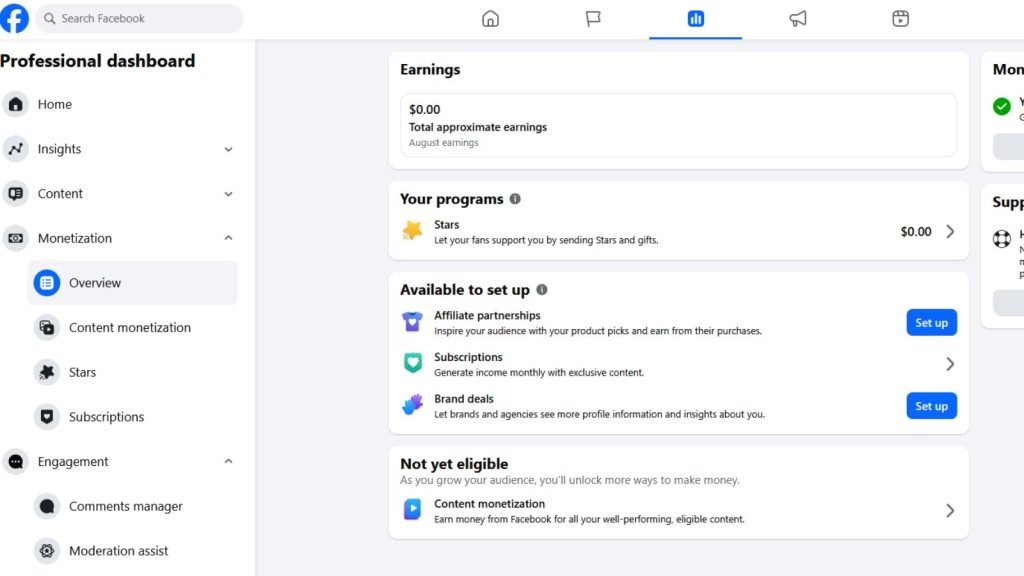The height and width of the screenshot is (576, 1024).
Task: Open the Home tab icon in top navigation
Action: pos(490,18)
